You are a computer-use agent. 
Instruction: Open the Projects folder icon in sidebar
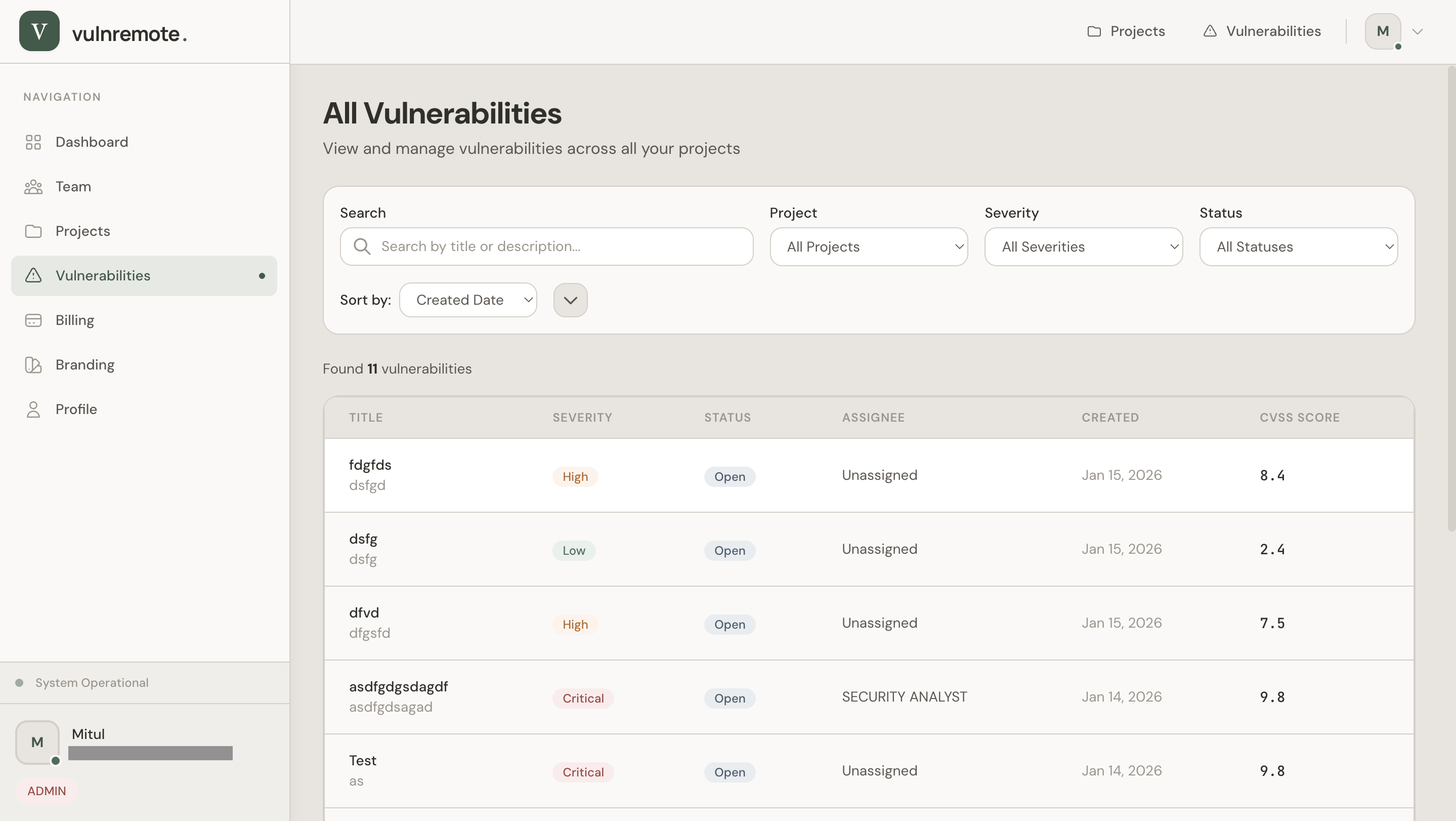(x=32, y=231)
